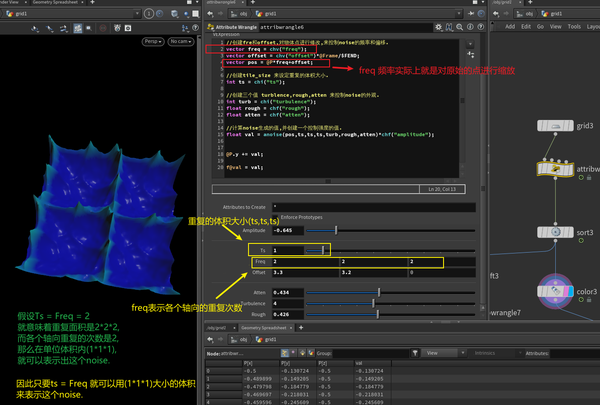The width and height of the screenshot is (600, 405).
Task: Open the Persp camera dropdown
Action: [x=154, y=41]
